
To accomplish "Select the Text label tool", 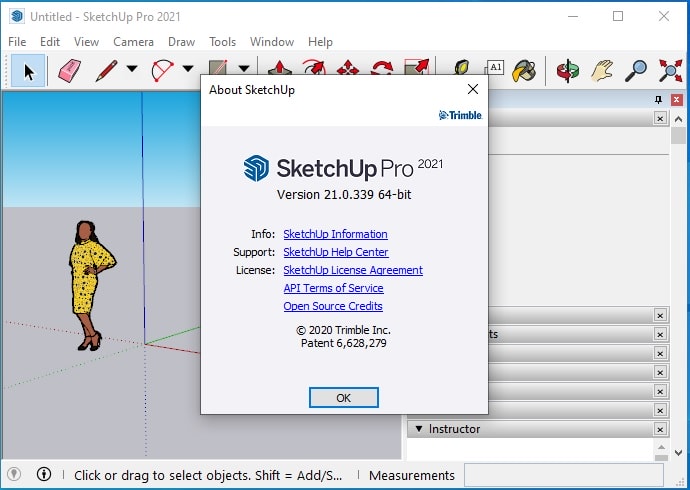I will (494, 67).
